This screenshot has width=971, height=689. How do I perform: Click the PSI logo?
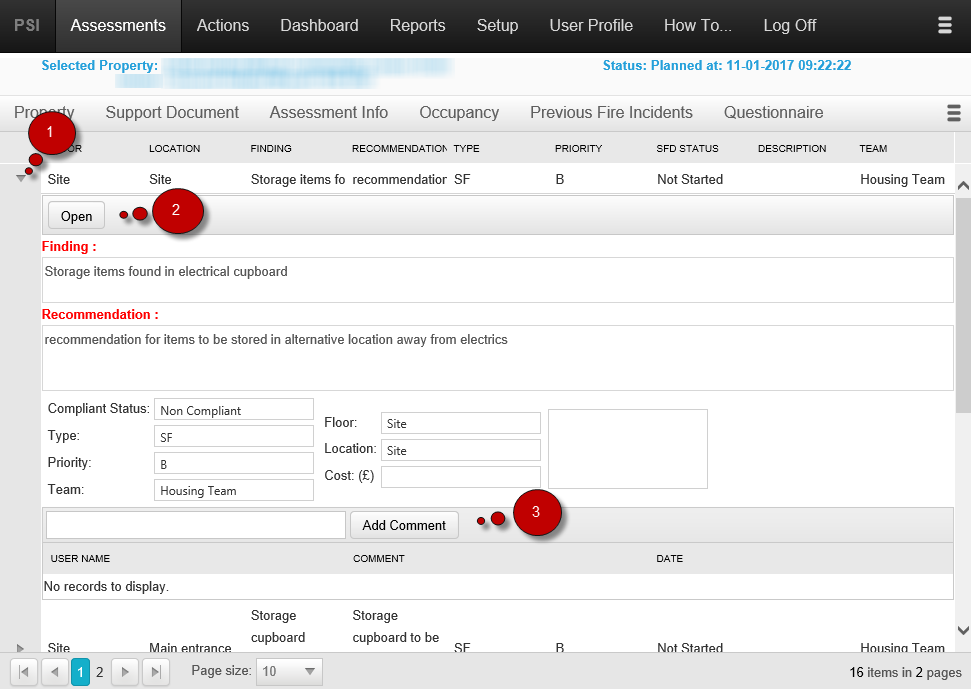coord(27,25)
